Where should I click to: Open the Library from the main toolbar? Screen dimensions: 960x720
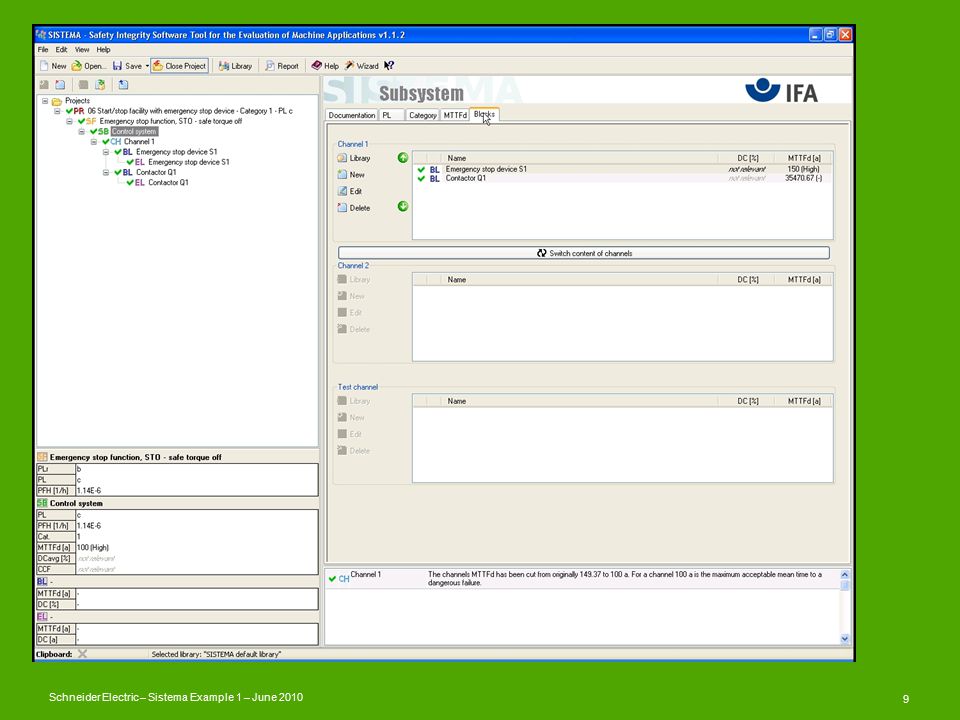pyautogui.click(x=236, y=66)
